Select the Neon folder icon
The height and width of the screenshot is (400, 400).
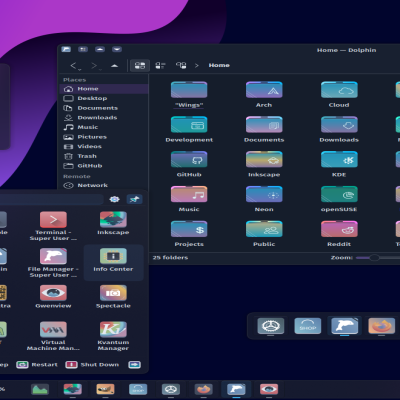(264, 194)
